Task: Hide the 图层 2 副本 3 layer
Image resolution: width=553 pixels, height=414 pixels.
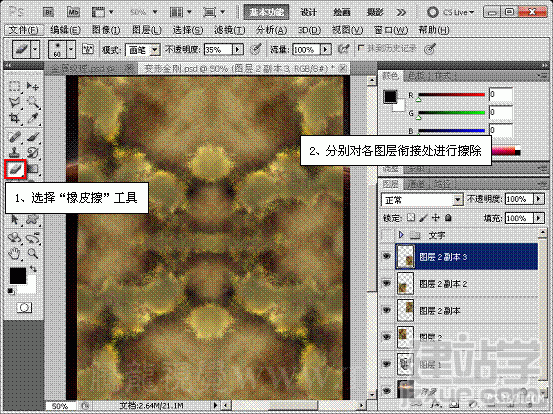Action: [387, 256]
